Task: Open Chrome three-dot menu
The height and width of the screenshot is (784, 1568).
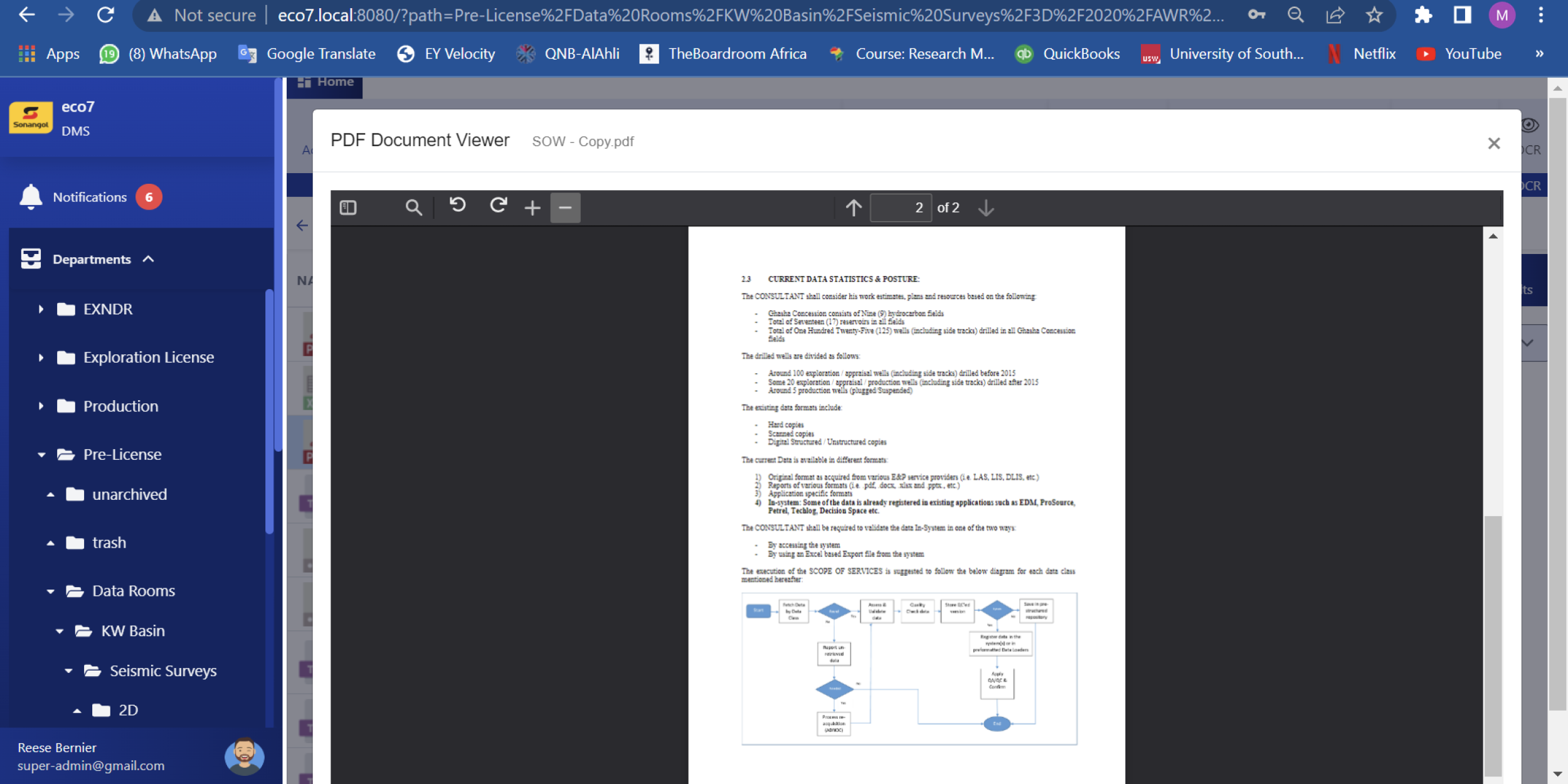Action: click(1540, 14)
